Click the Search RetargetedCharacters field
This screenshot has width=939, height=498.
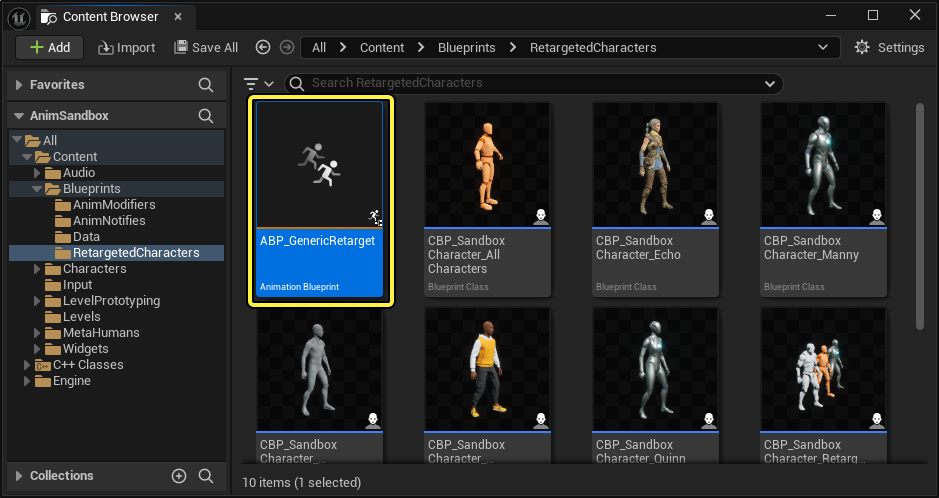coord(533,83)
